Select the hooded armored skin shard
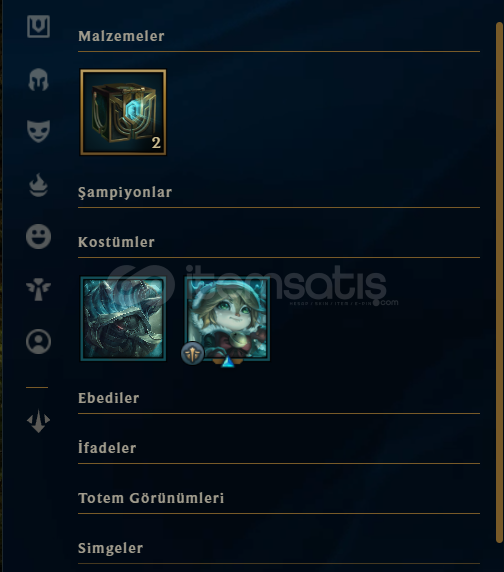 [x=123, y=318]
